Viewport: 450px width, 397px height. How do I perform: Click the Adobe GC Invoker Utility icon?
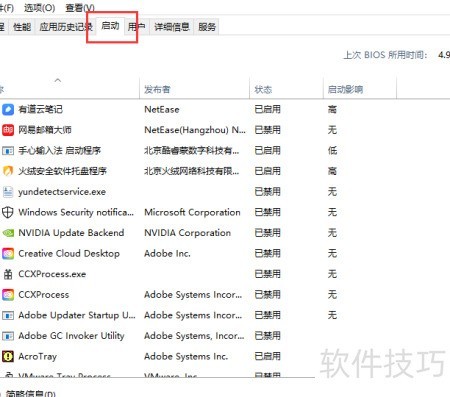point(8,336)
